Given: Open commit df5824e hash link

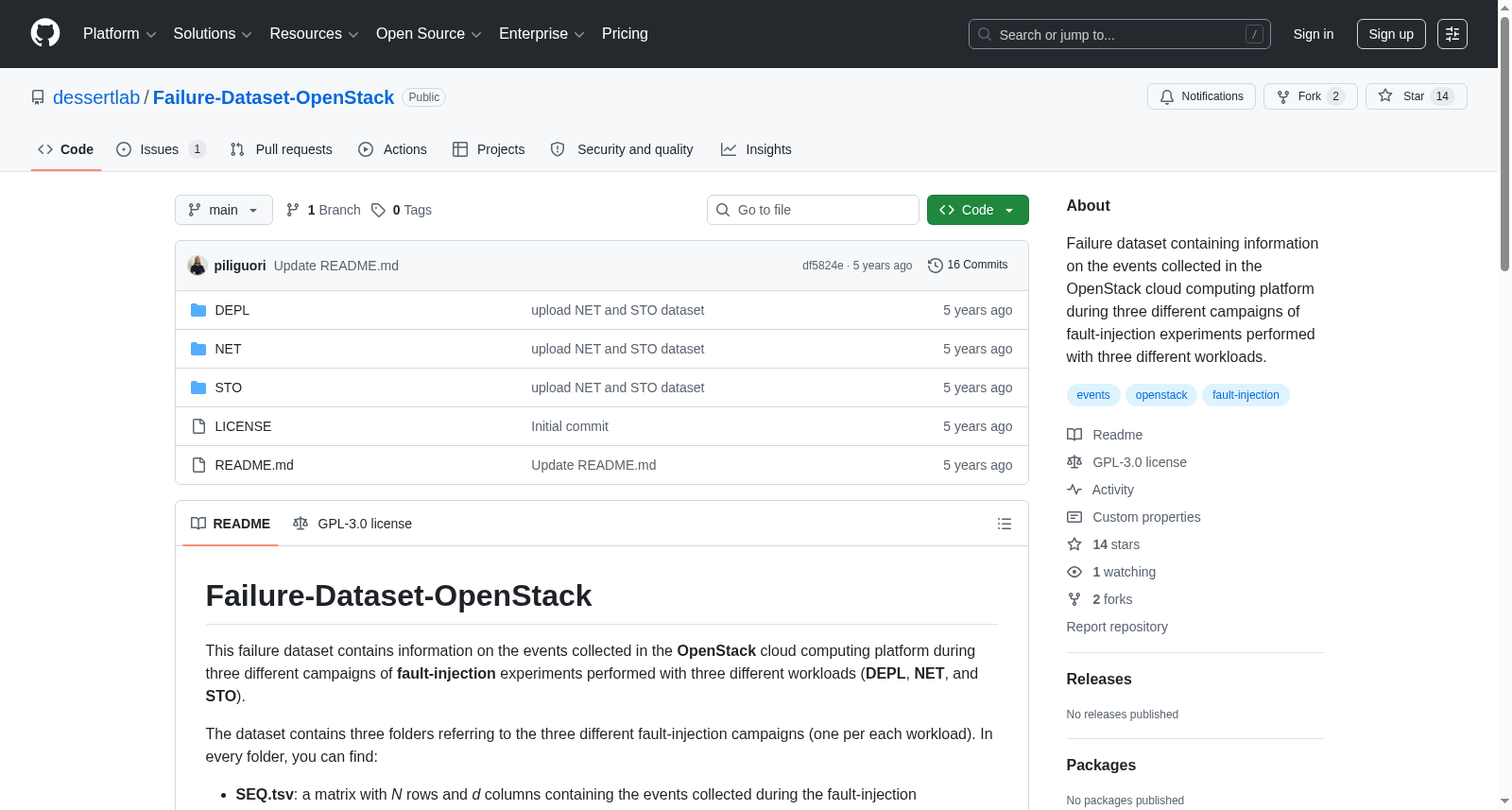Looking at the screenshot, I should tap(823, 266).
